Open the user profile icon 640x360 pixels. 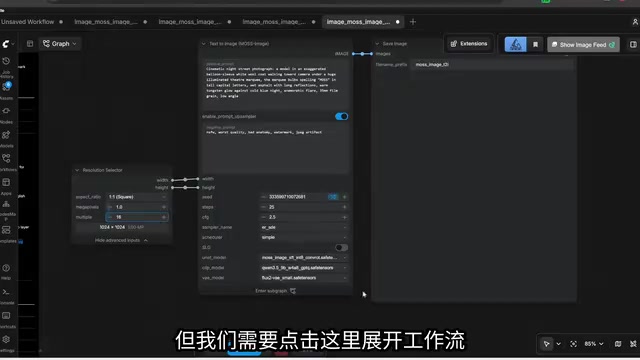tap(635, 22)
